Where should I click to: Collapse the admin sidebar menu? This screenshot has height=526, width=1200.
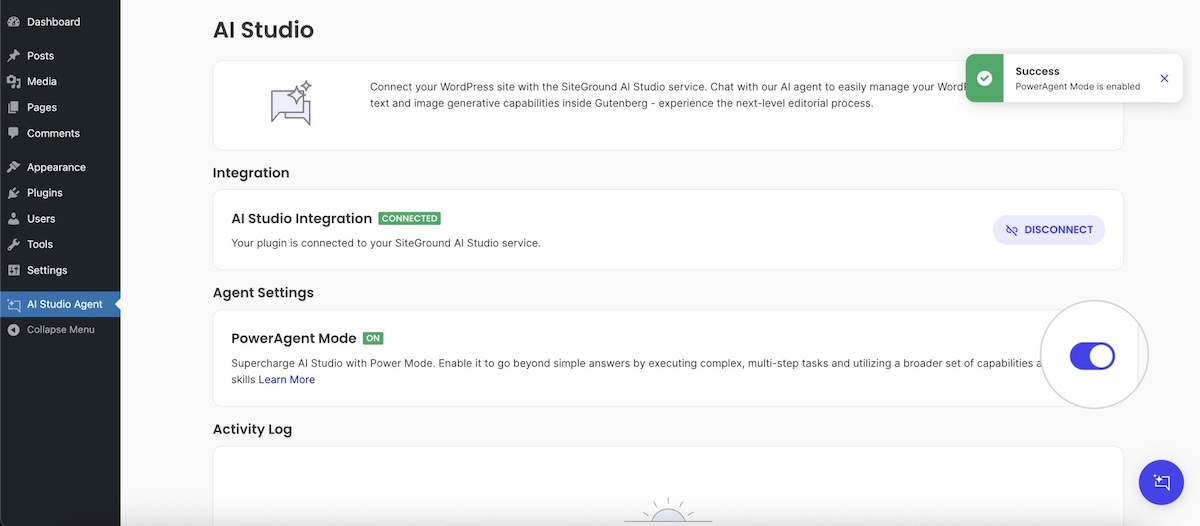click(60, 330)
